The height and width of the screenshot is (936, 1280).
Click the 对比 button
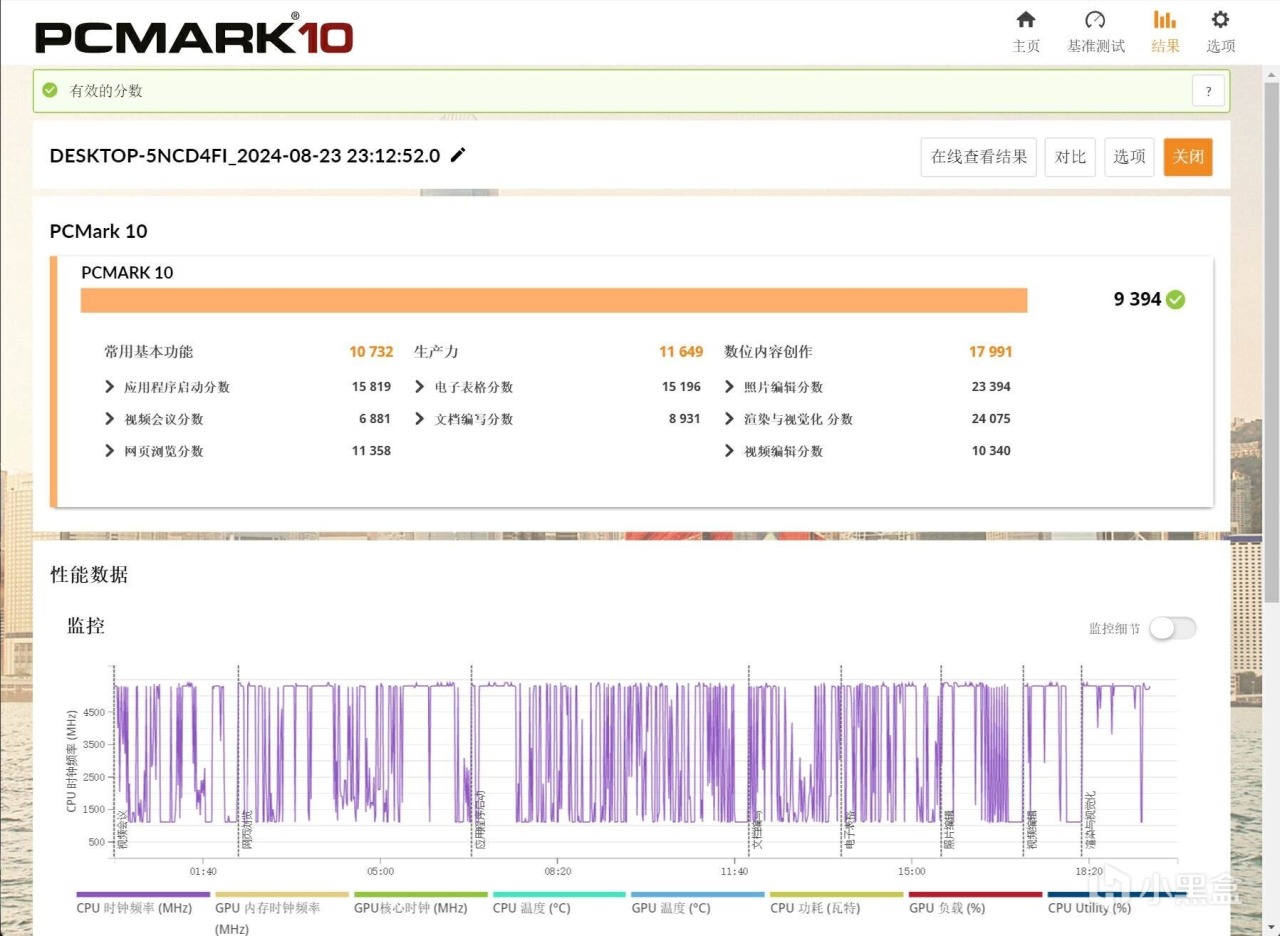pyautogui.click(x=1070, y=157)
